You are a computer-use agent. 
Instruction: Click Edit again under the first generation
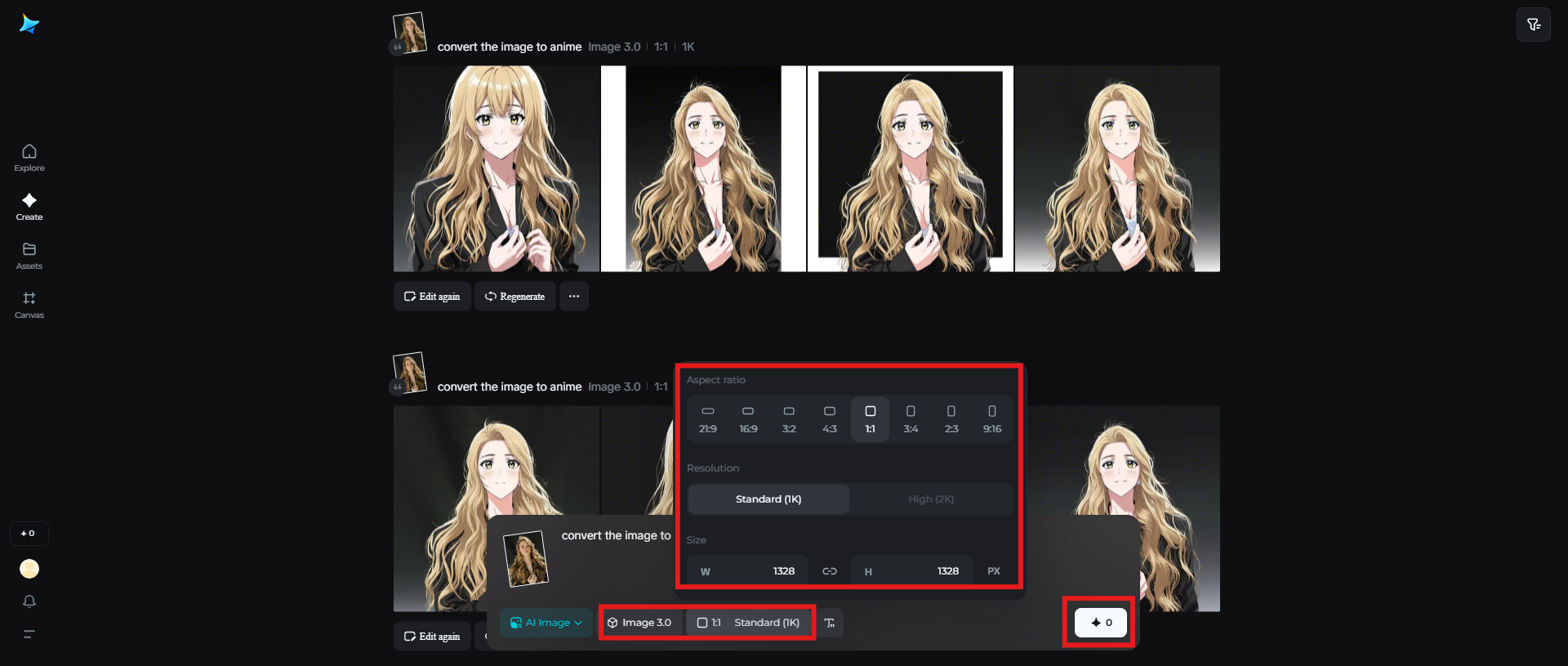[x=432, y=297]
